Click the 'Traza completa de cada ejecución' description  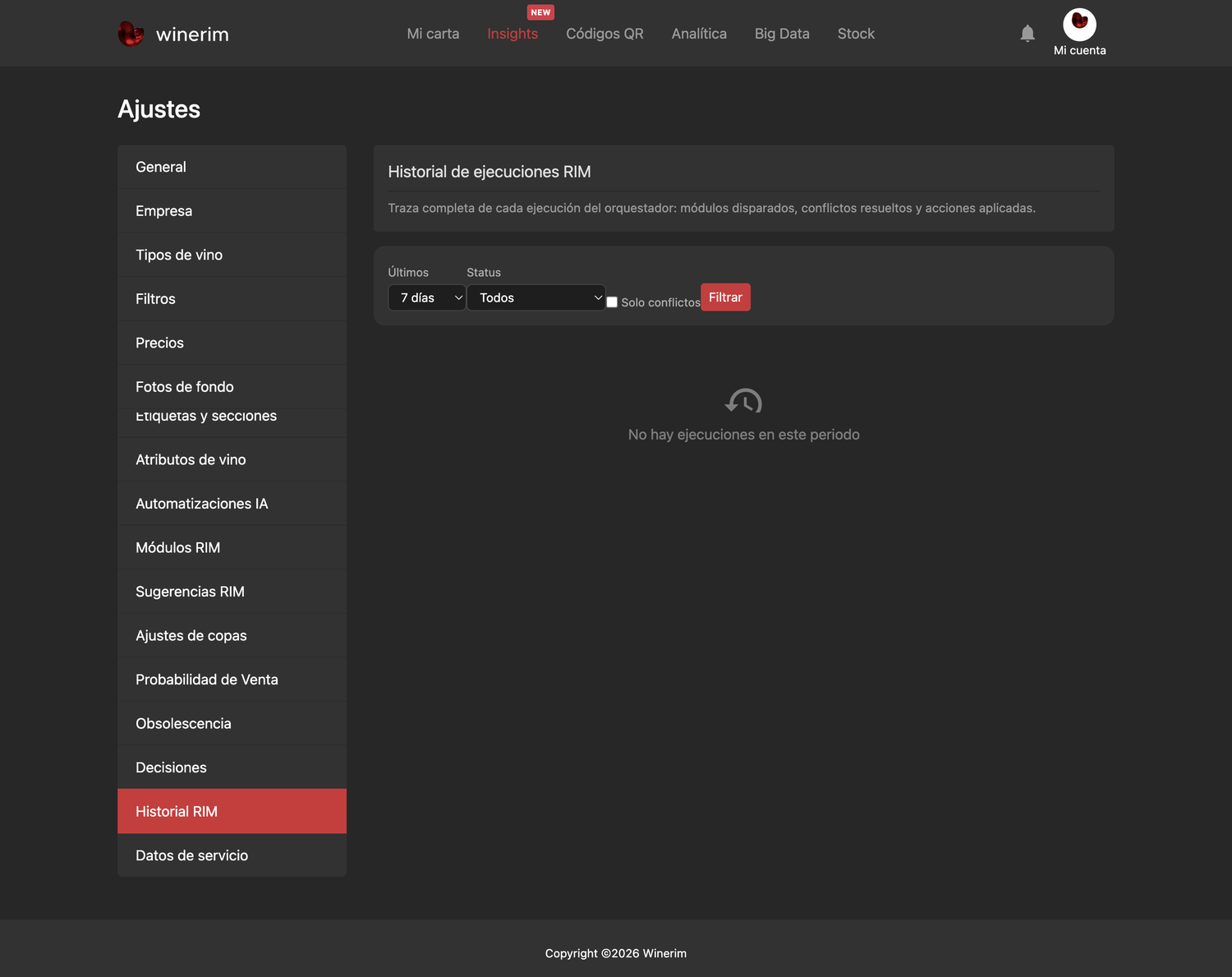(711, 208)
